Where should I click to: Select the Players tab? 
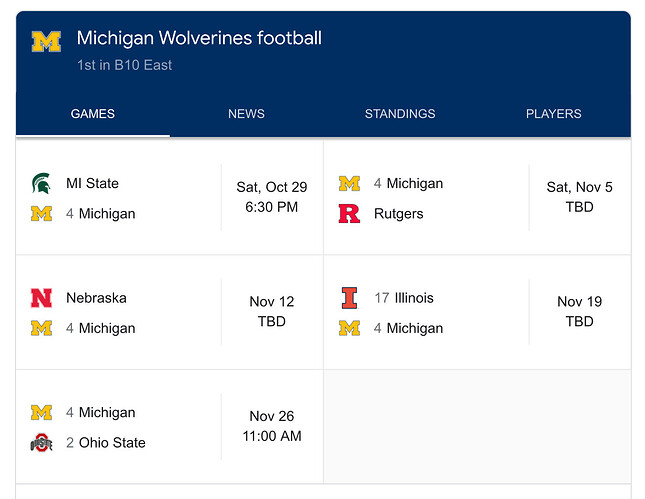[553, 114]
